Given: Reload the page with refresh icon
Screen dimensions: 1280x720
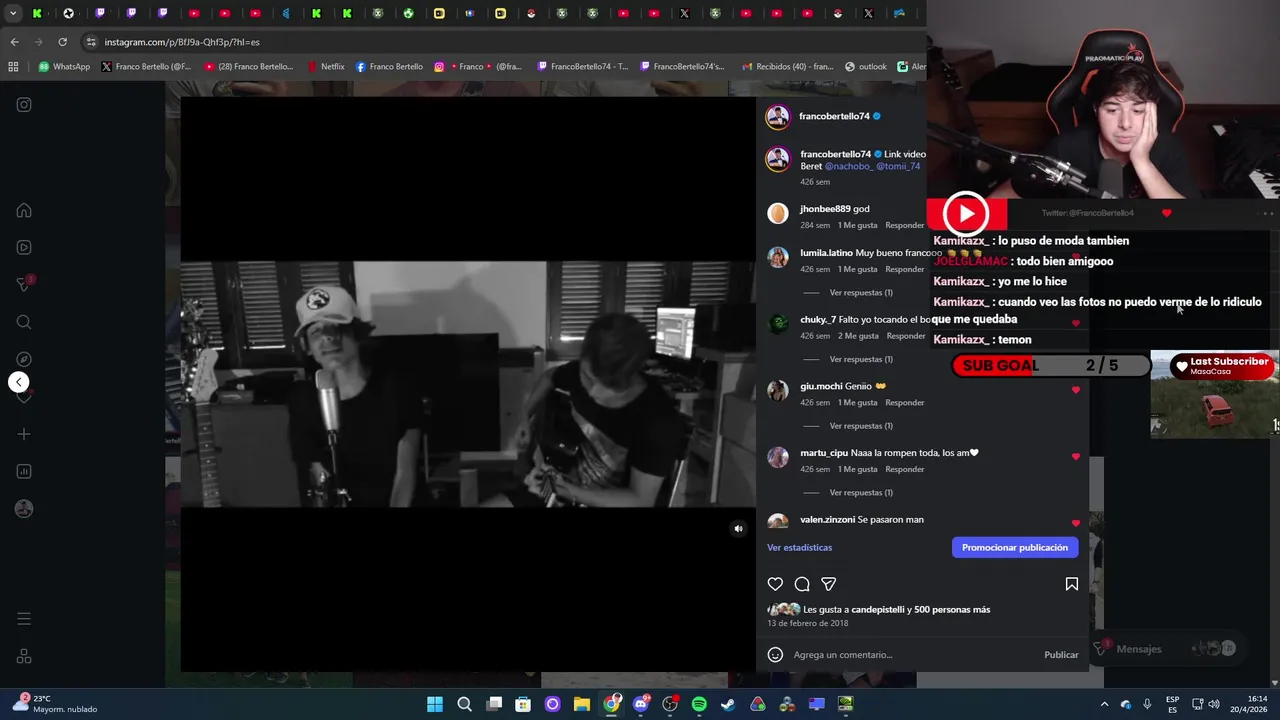Looking at the screenshot, I should [62, 42].
